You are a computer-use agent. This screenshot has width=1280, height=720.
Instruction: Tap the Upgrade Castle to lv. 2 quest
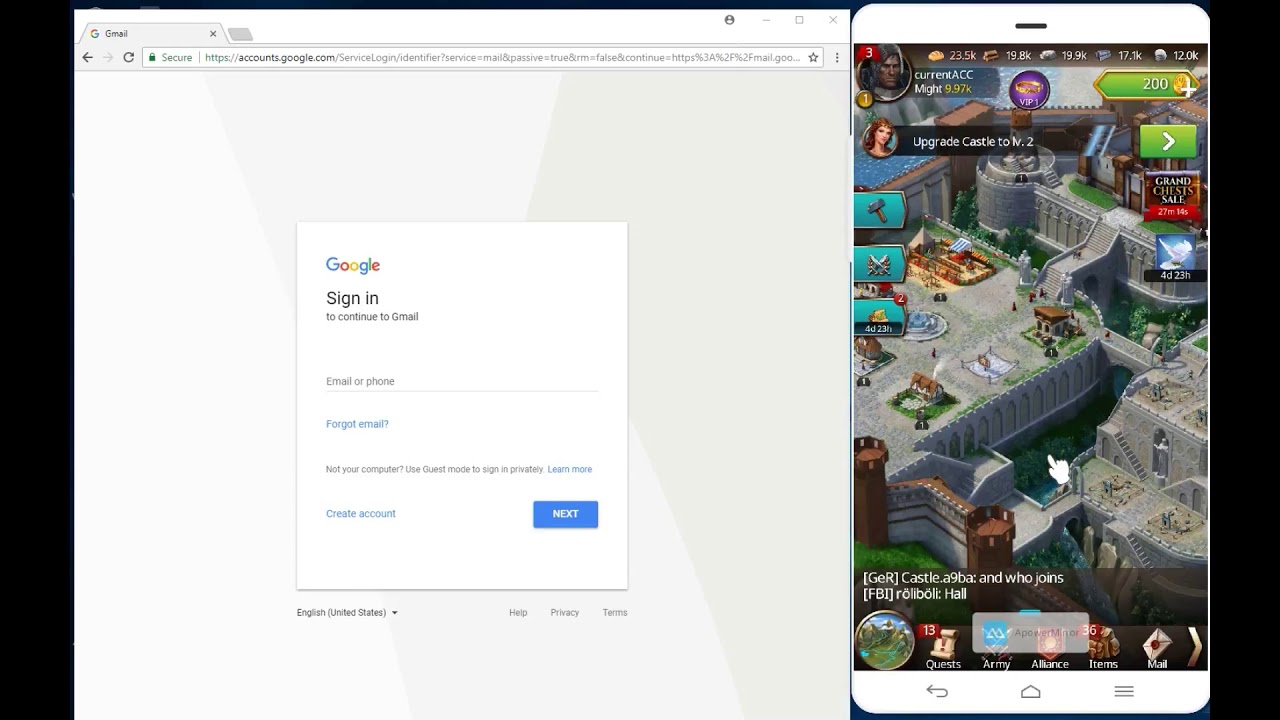click(x=973, y=142)
